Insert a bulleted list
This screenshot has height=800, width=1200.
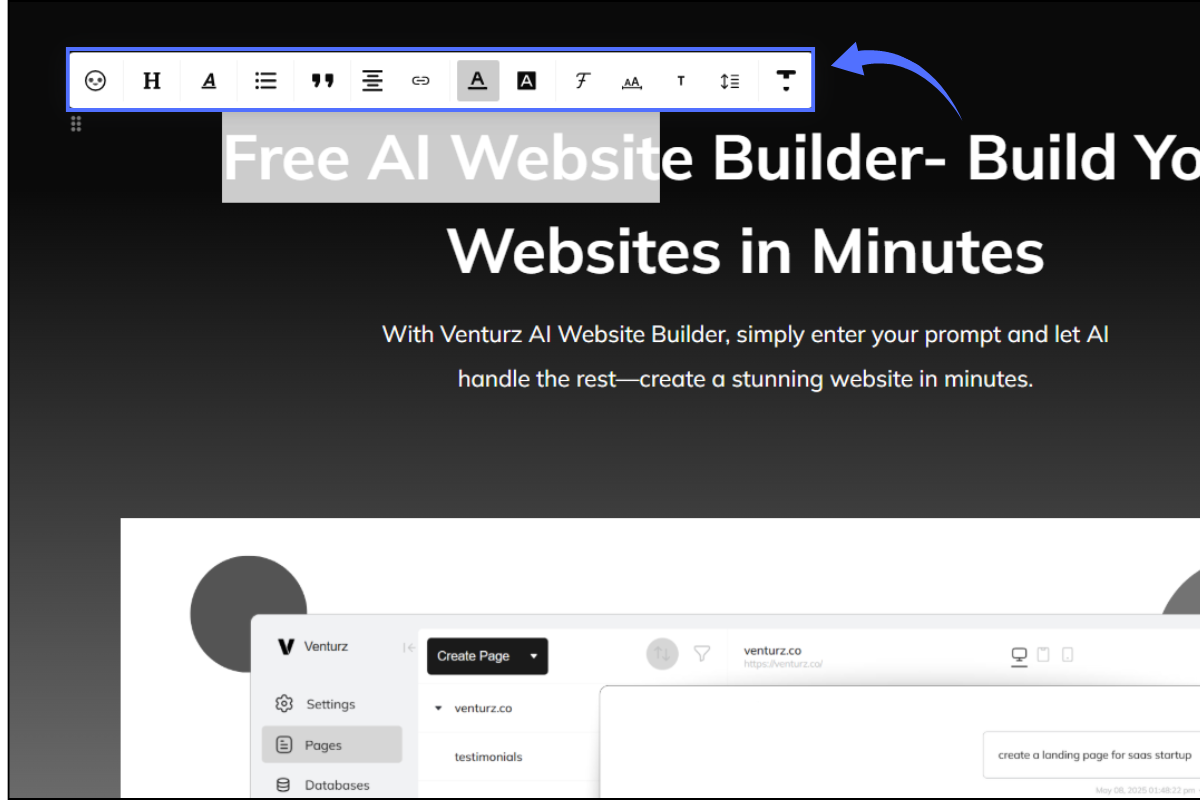265,81
